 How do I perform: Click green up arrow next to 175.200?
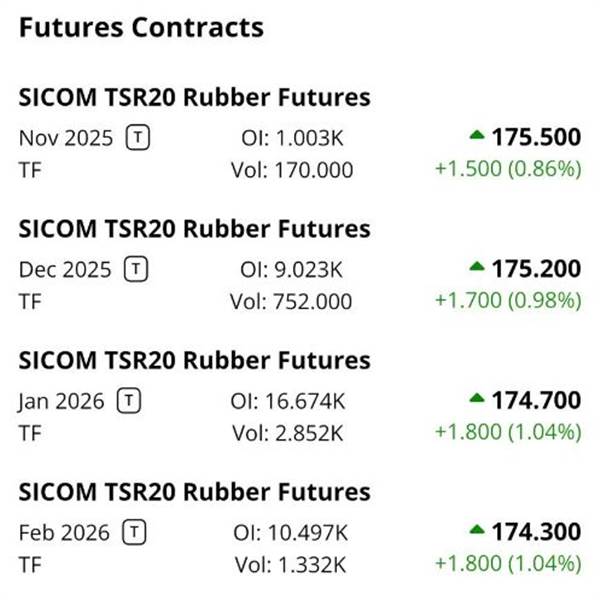(x=477, y=266)
